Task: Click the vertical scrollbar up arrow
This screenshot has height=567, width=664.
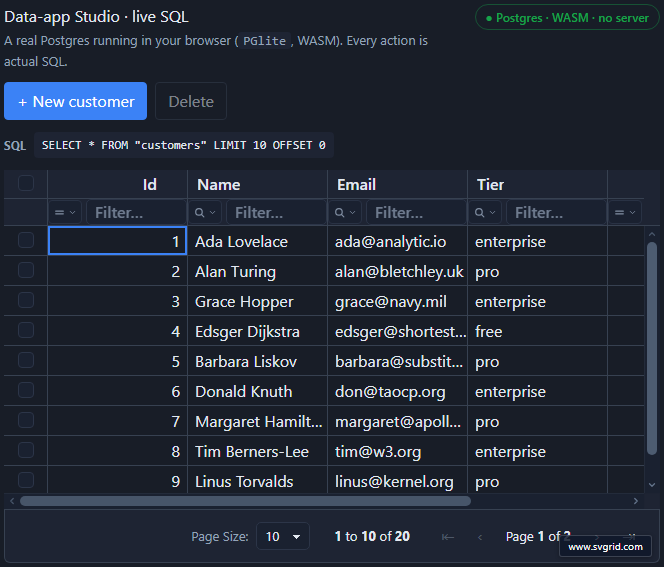Action: tap(652, 234)
